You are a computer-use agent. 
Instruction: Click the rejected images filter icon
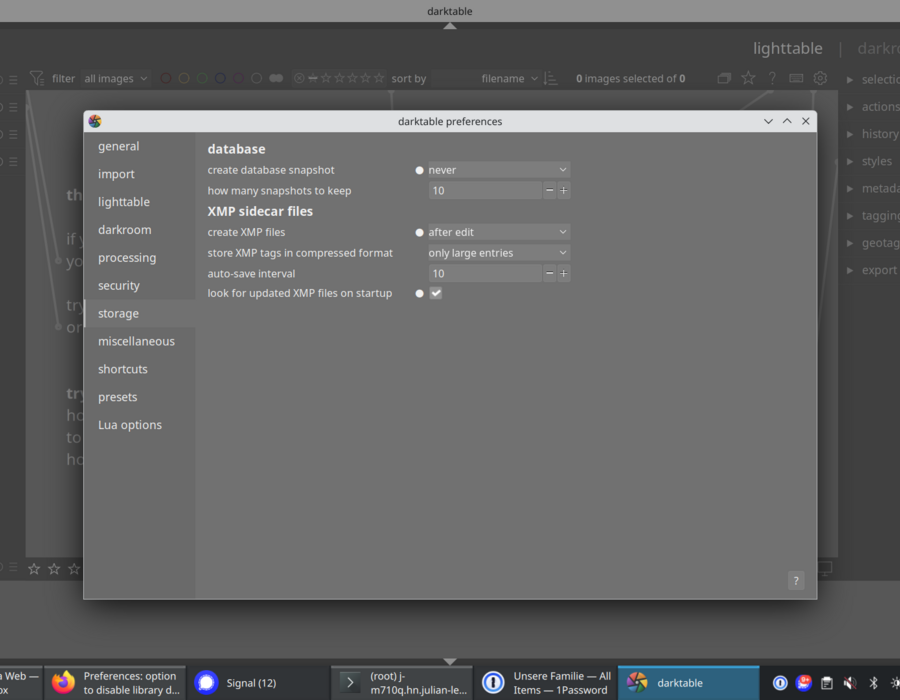coord(299,78)
